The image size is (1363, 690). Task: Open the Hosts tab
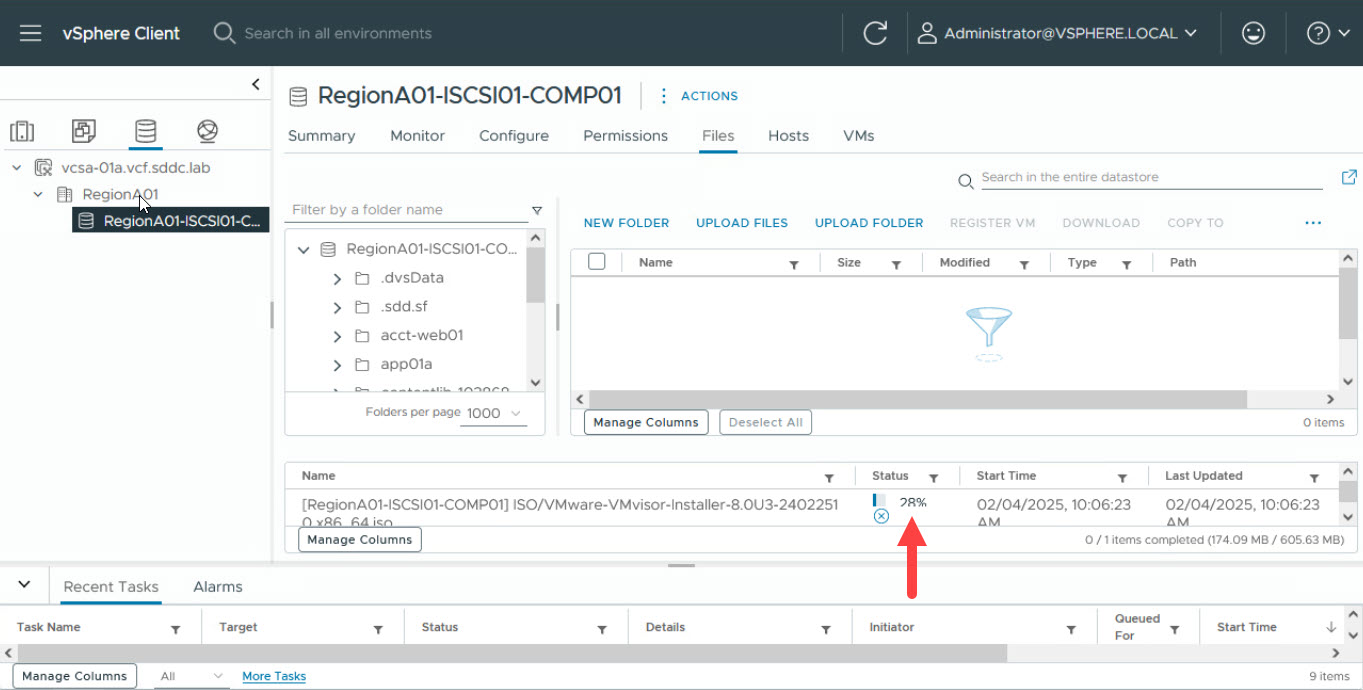pyautogui.click(x=788, y=136)
